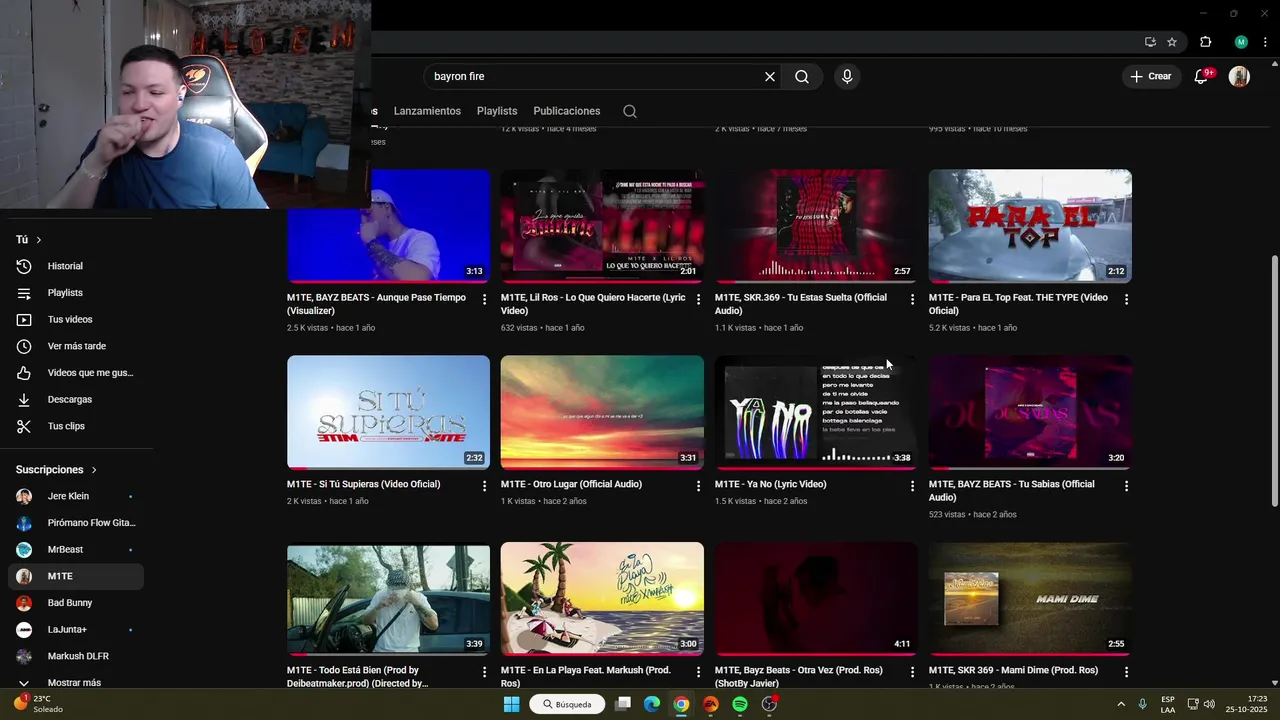Open options for Otro Lugar video
Viewport: 1280px width, 720px height.
click(x=699, y=486)
